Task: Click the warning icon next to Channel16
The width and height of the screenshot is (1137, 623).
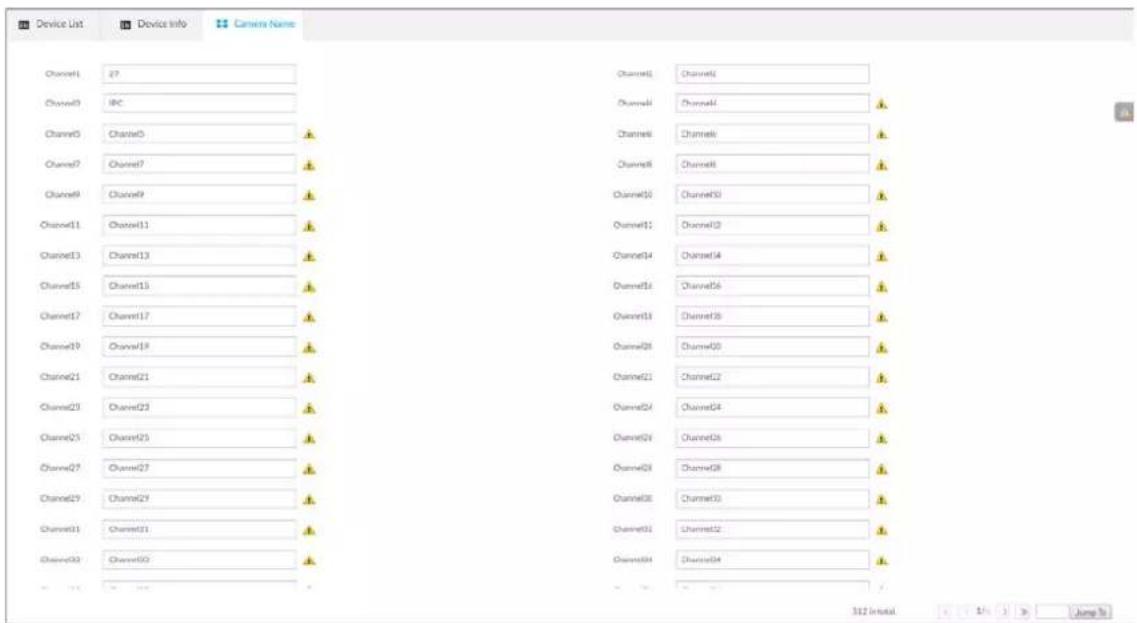Action: click(x=882, y=287)
